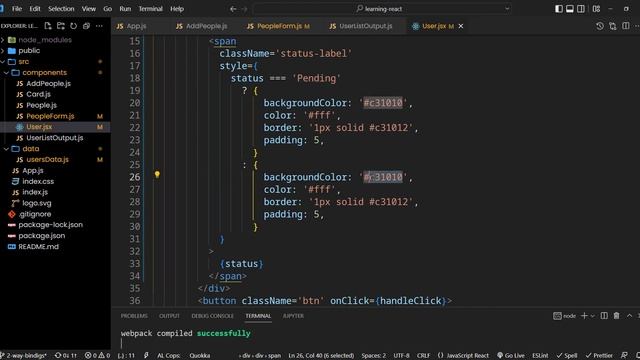Show the Debug Console panel tab

coord(213,316)
